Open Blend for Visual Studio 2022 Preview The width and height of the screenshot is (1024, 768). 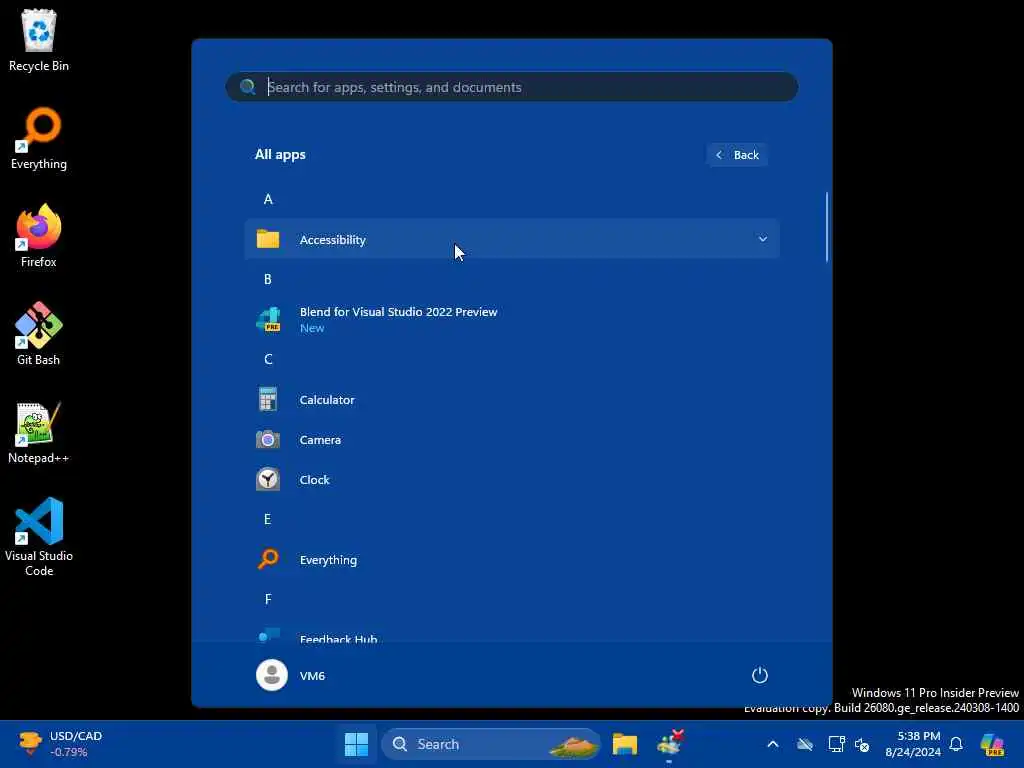[512, 319]
